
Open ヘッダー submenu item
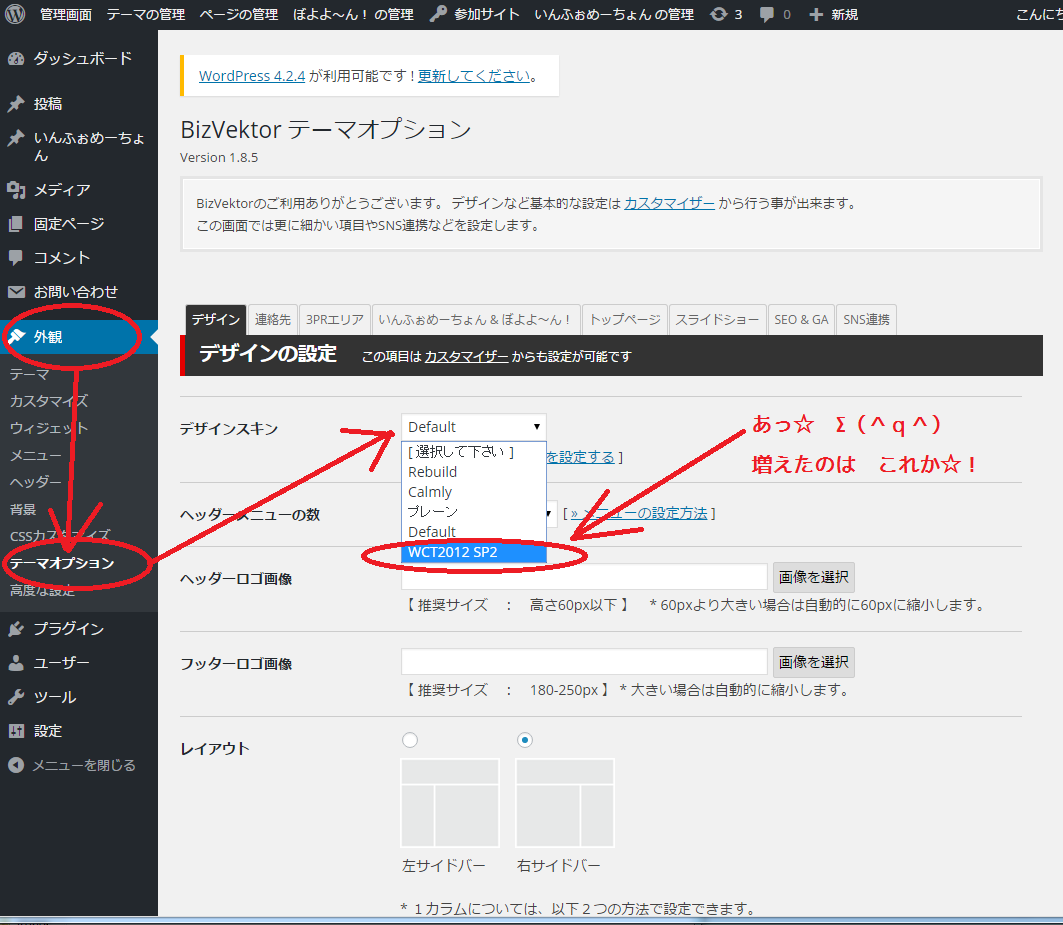click(x=35, y=482)
